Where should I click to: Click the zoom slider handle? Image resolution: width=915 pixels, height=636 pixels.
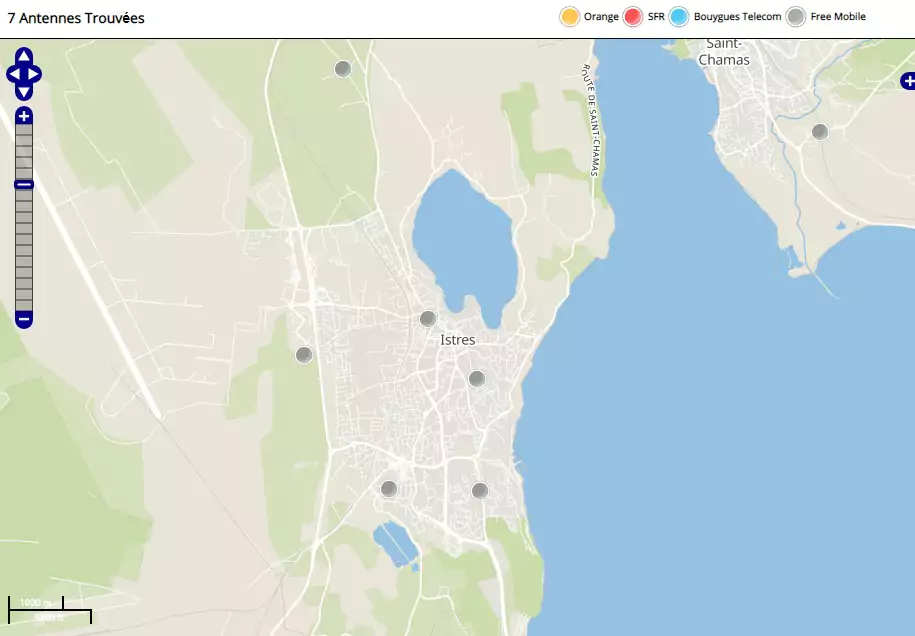click(x=24, y=184)
